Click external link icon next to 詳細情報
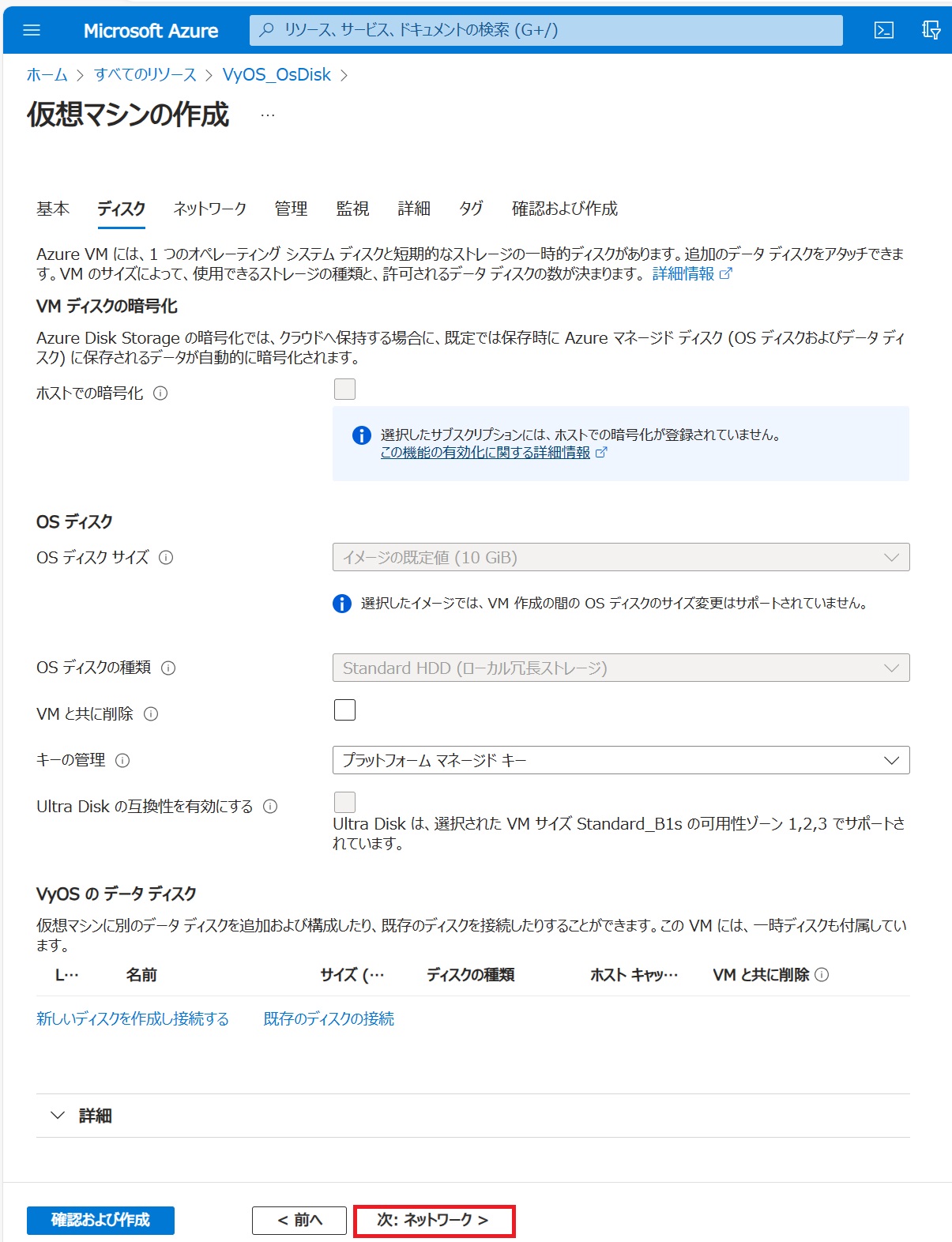Image resolution: width=952 pixels, height=1242 pixels. pyautogui.click(x=725, y=273)
